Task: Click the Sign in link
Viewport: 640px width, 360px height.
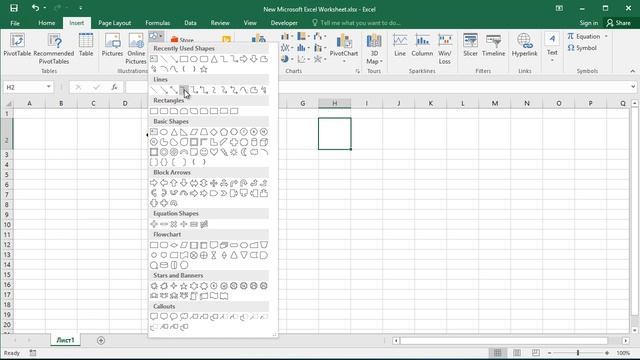Action: point(589,23)
